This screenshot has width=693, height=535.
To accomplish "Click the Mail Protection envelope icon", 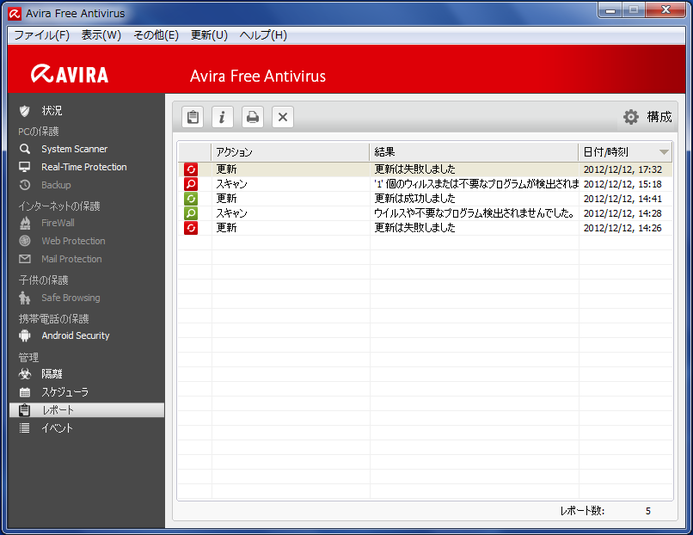I will tap(25, 259).
